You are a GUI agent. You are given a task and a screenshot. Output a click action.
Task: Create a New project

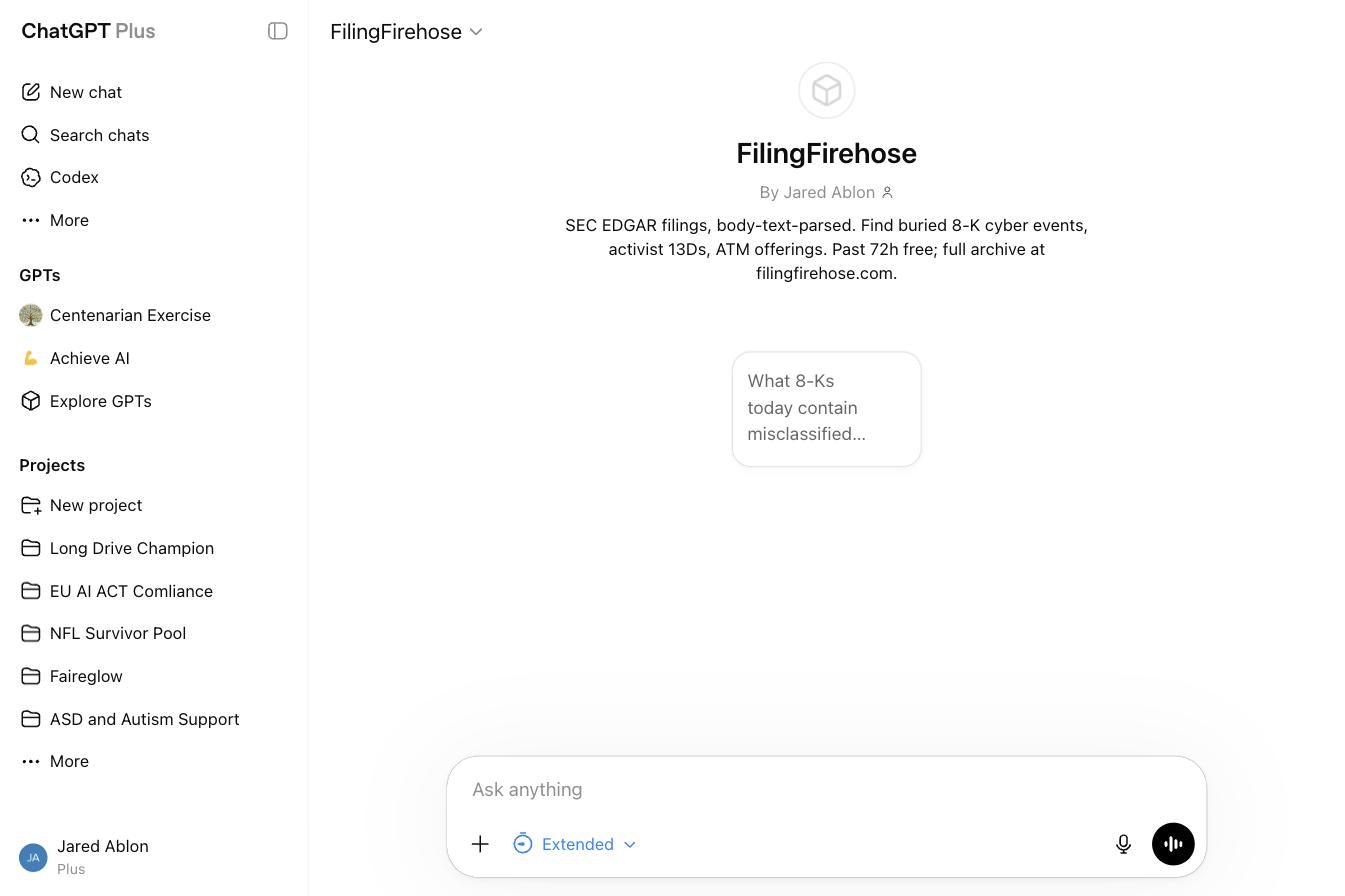click(x=154, y=505)
